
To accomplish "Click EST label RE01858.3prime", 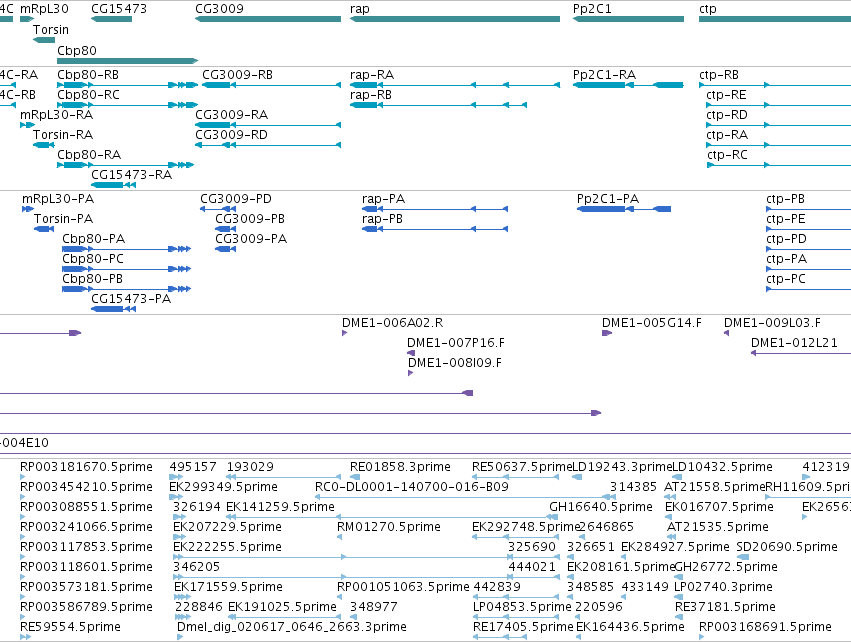I will click(401, 467).
